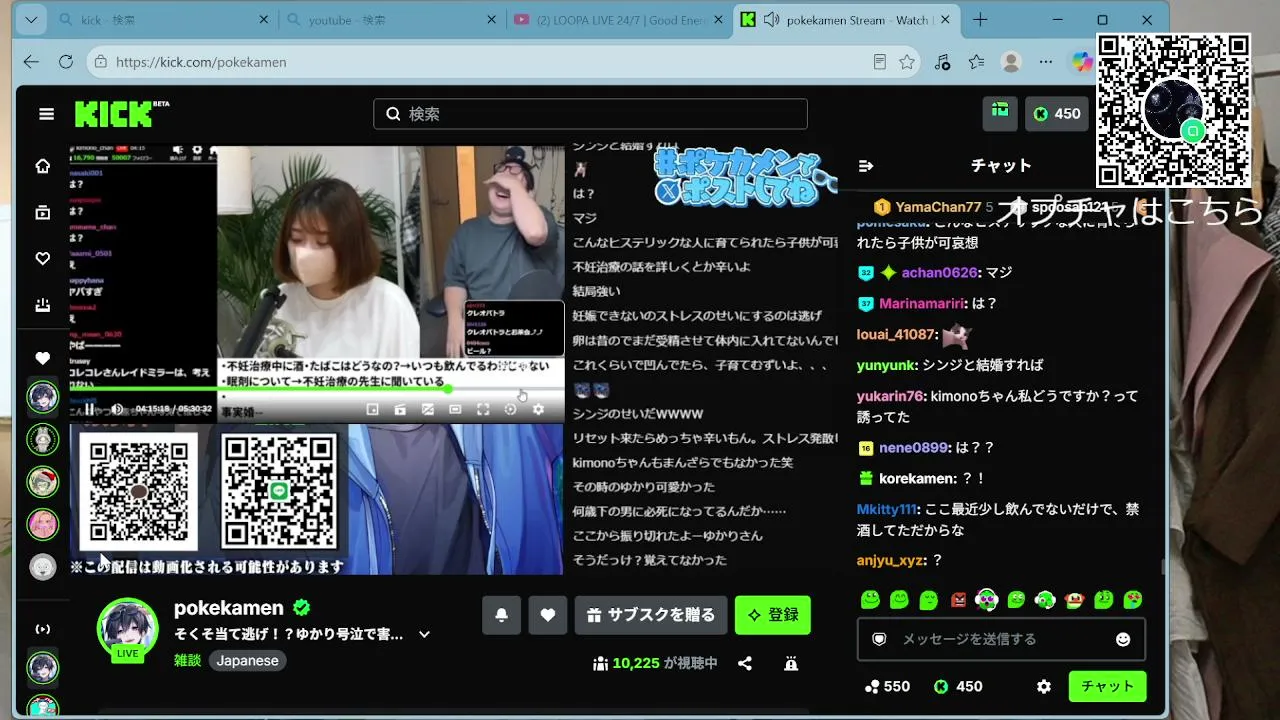
Task: Pause the stream video
Action: point(90,409)
